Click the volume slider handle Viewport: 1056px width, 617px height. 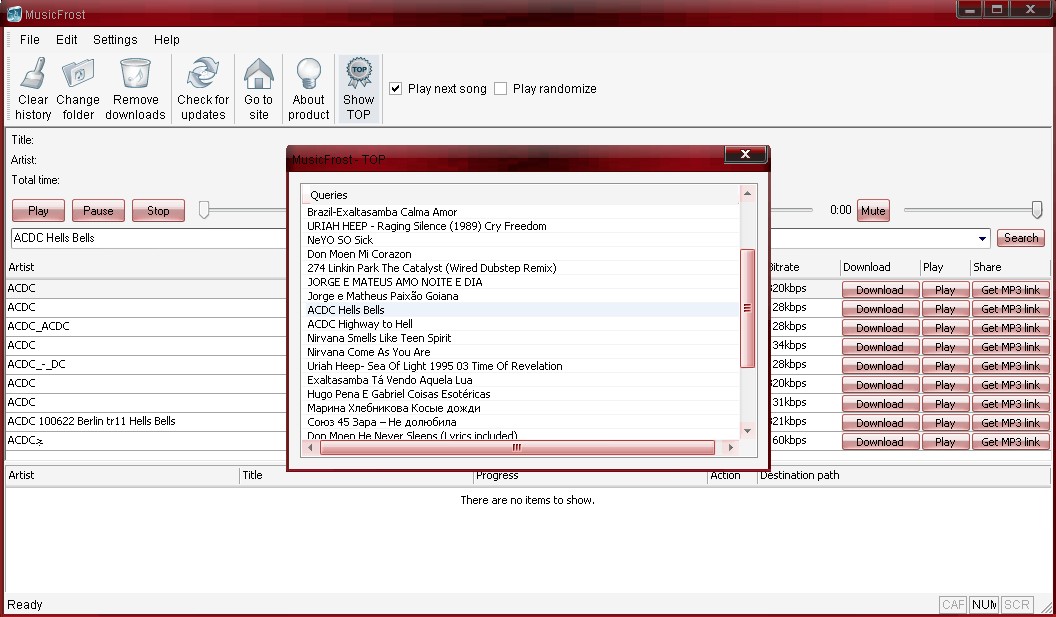point(1037,210)
